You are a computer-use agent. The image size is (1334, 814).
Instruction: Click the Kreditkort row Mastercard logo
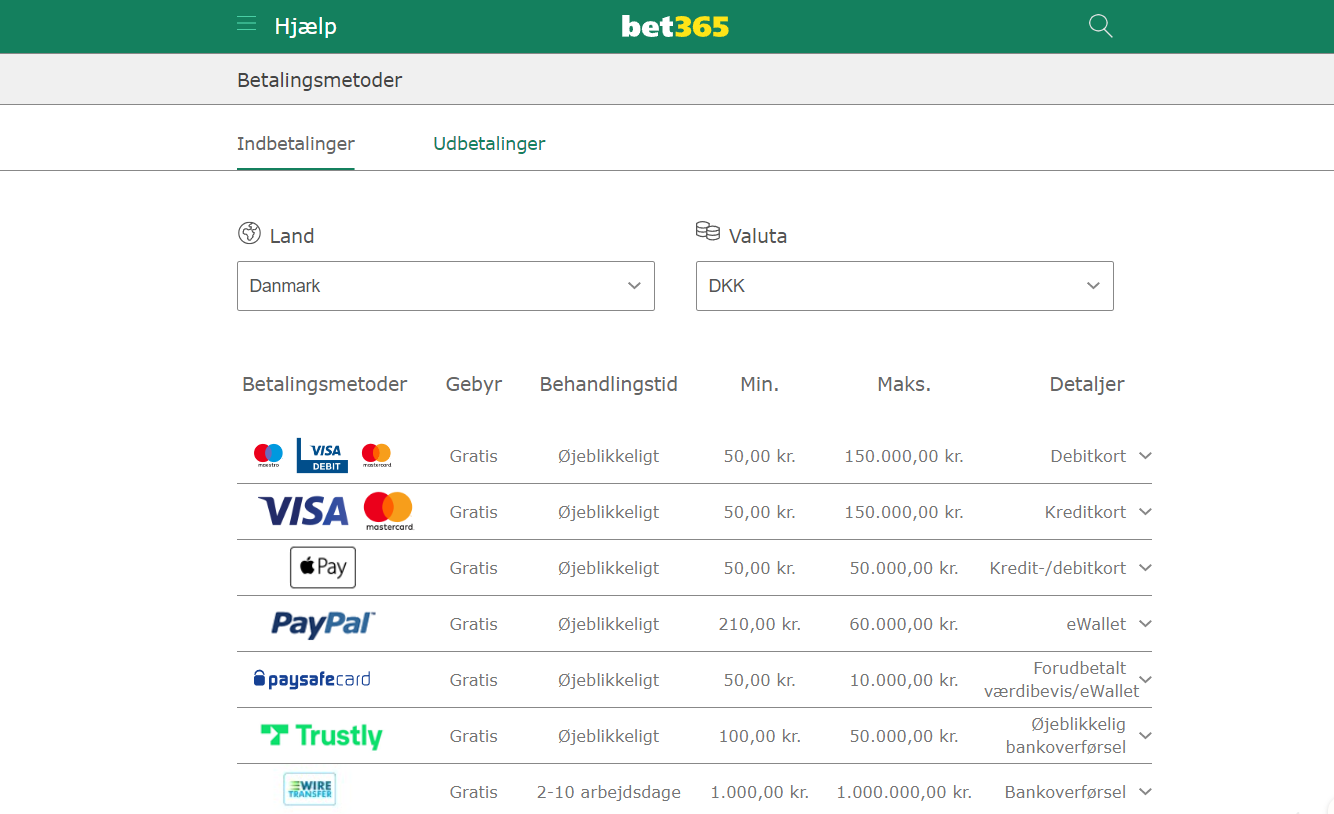coord(389,511)
